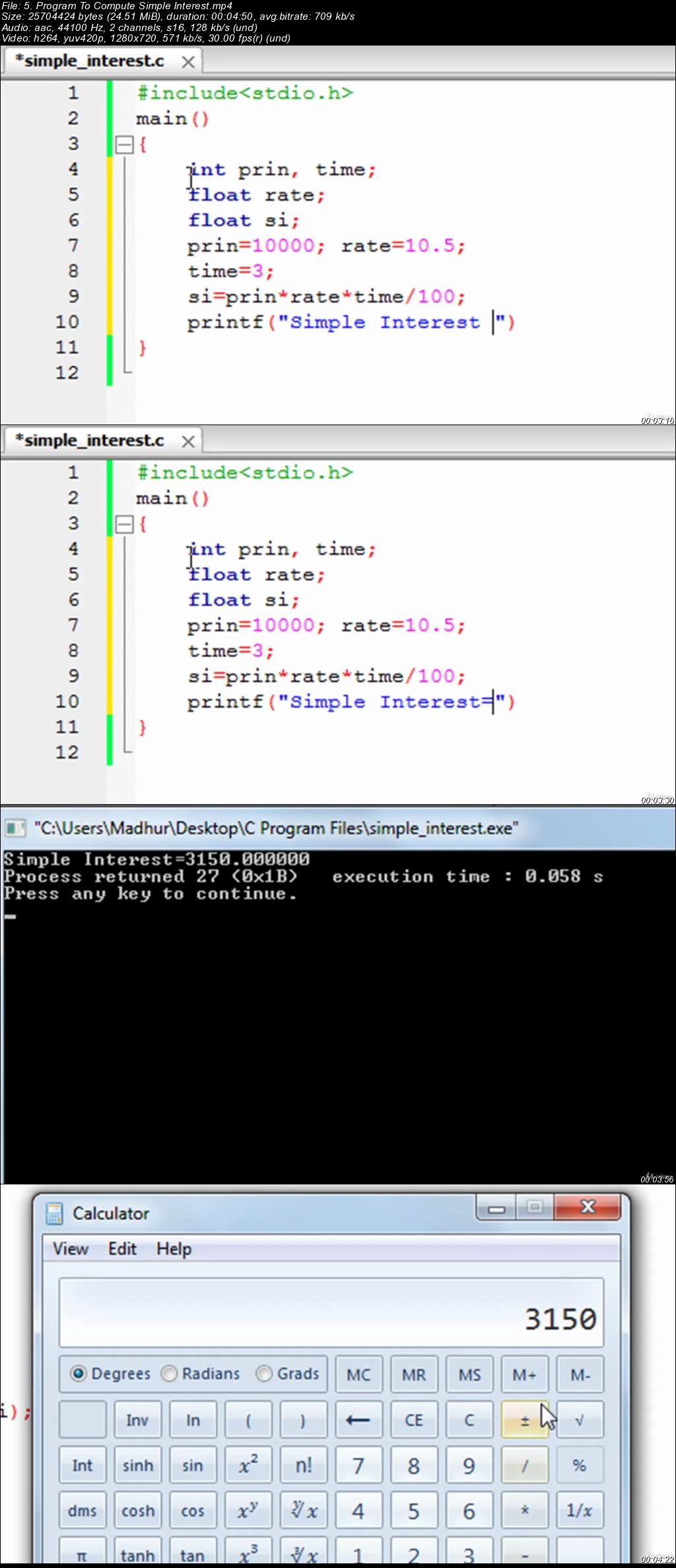The height and width of the screenshot is (1568, 676).
Task: Click the multiply asterisk button
Action: (x=524, y=1511)
